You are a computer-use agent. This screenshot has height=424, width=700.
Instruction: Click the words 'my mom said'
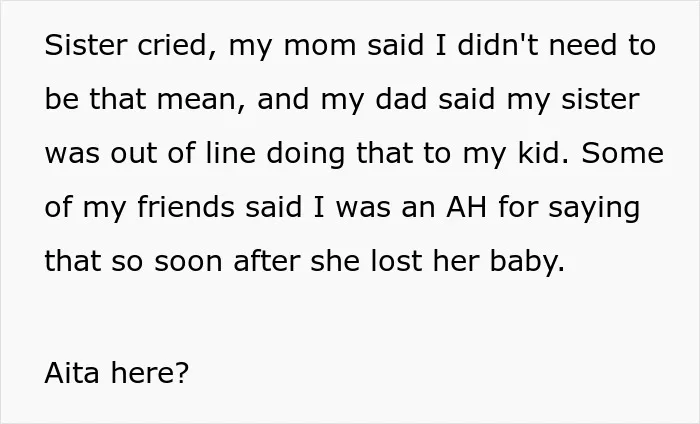[326, 47]
